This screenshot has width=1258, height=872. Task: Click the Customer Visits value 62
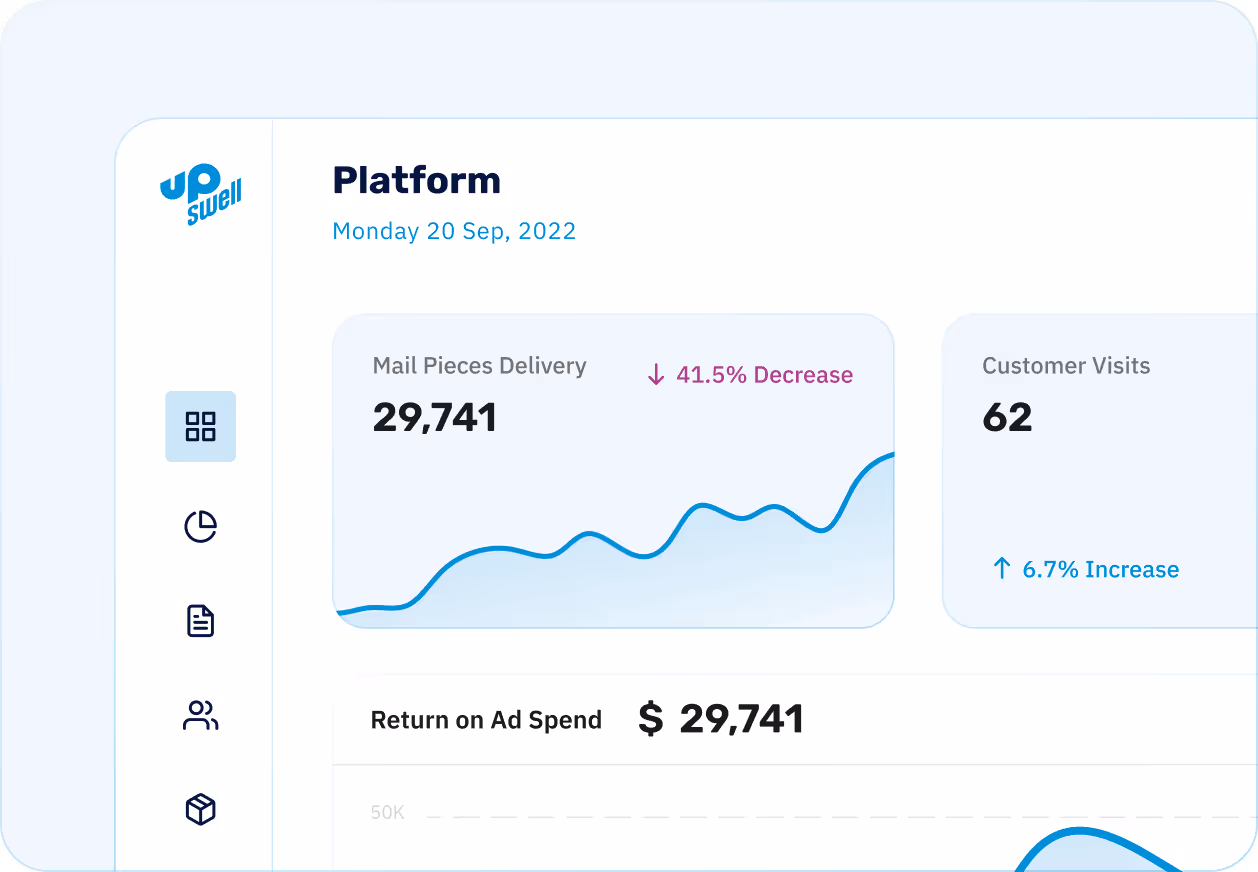click(1007, 417)
